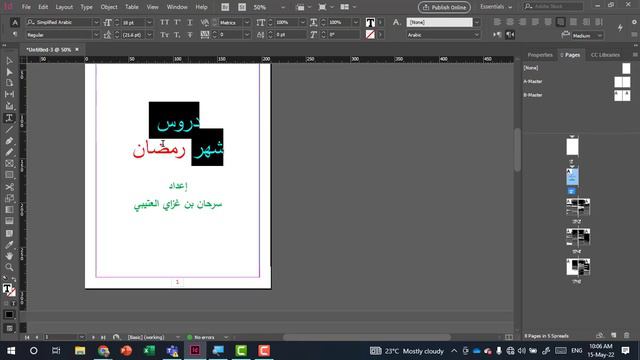Click the Apply Color black swatch

pyautogui.click(x=9, y=315)
